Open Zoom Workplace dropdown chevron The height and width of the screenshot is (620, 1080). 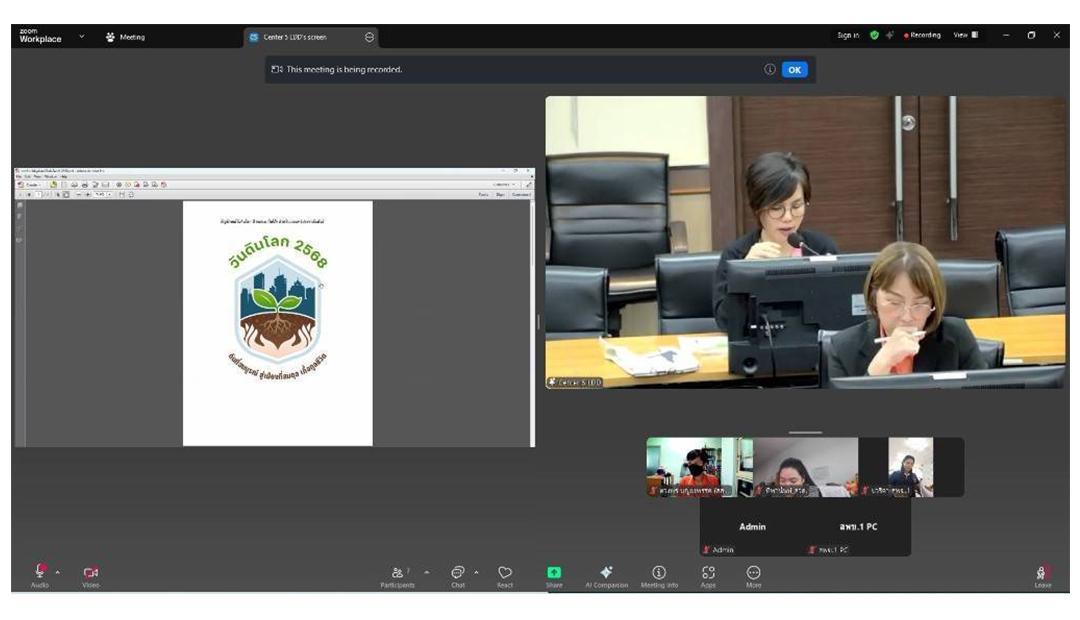coord(82,37)
